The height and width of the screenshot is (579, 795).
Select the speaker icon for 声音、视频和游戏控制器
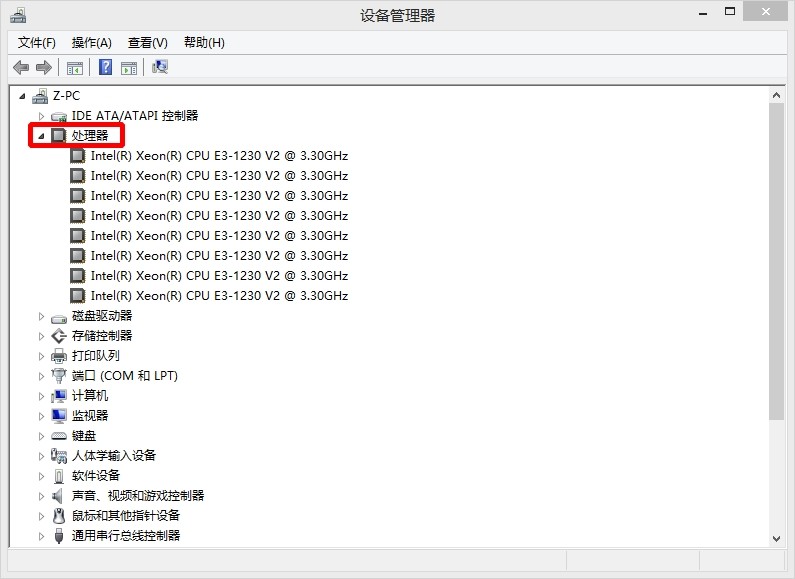(58, 496)
